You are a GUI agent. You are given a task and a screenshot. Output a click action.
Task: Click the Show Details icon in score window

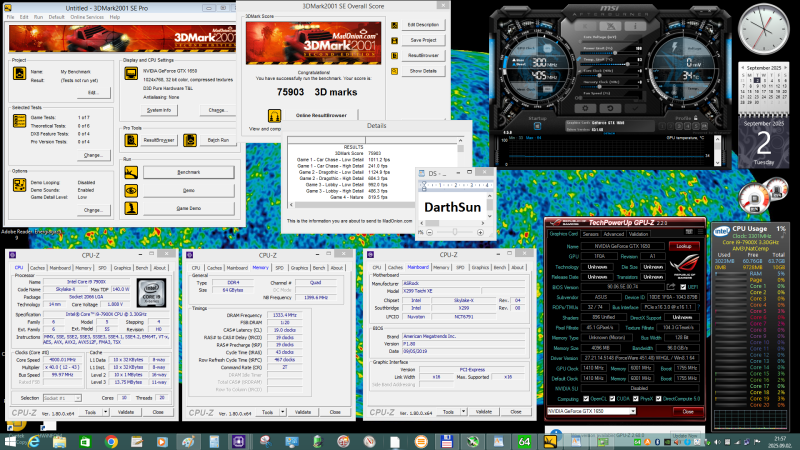pos(394,71)
